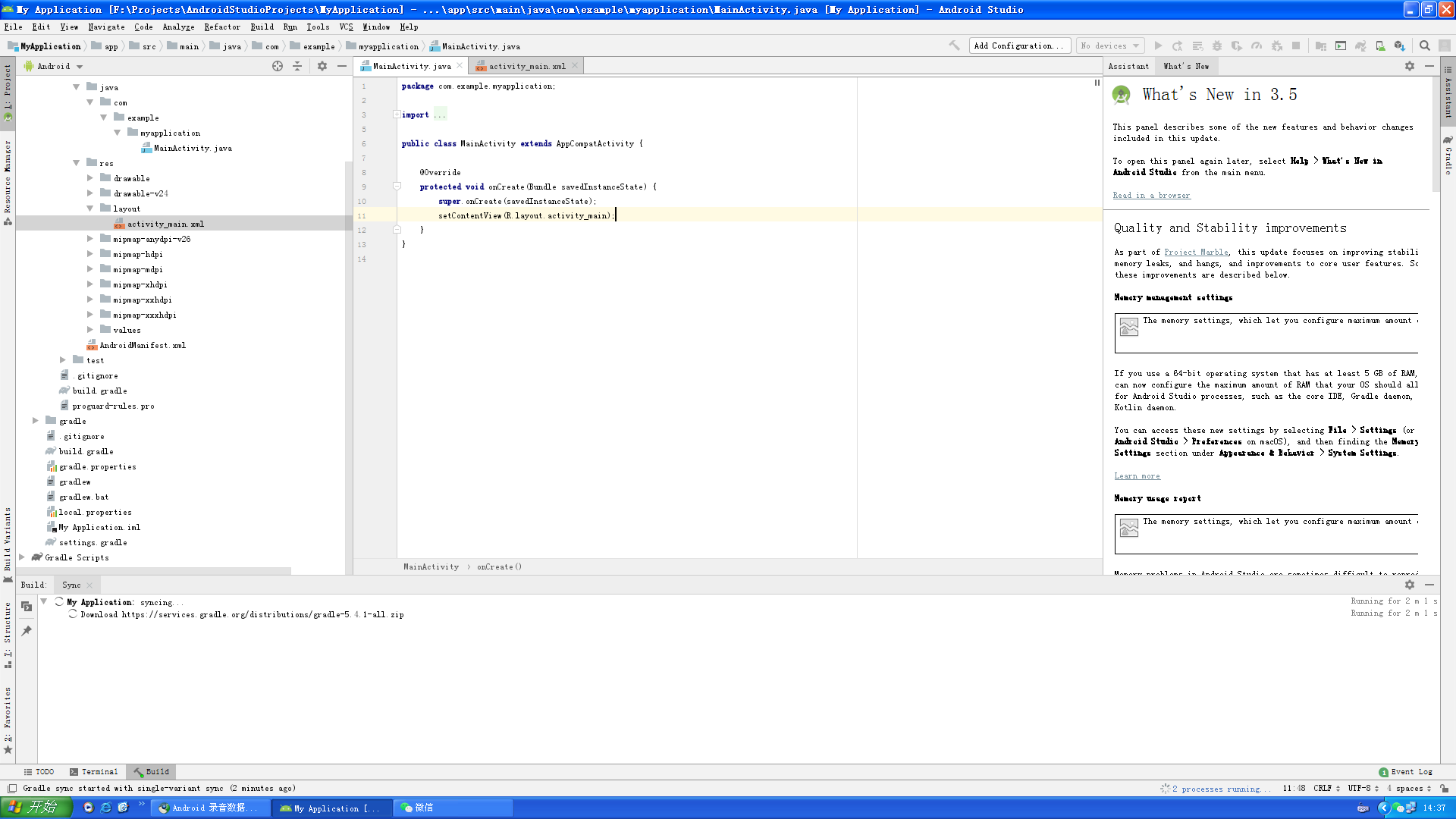The image size is (1456, 819).
Task: Click the folded import region in editor
Action: (x=440, y=115)
